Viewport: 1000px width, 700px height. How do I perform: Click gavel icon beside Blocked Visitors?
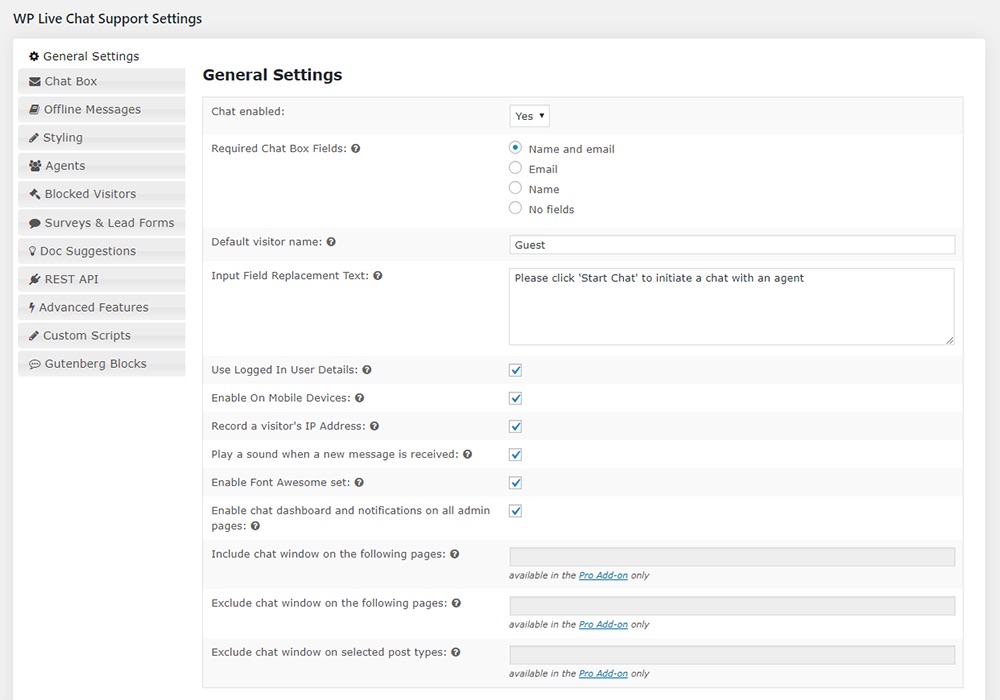point(35,194)
